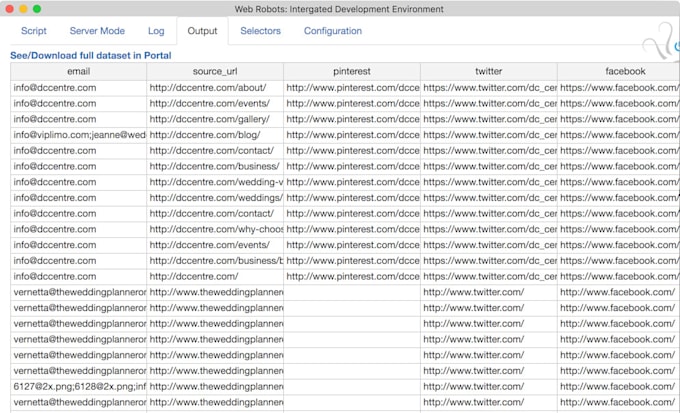The height and width of the screenshot is (413, 680).
Task: Click the facebook column header
Action: [619, 71]
